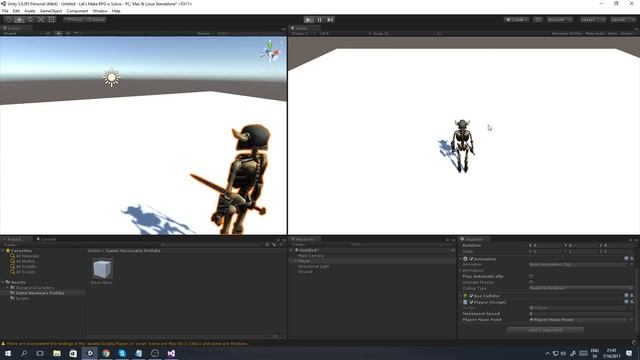Viewport: 640px width, 360px height.
Task: Open the Create button in Project
Action: pyautogui.click(x=10, y=244)
